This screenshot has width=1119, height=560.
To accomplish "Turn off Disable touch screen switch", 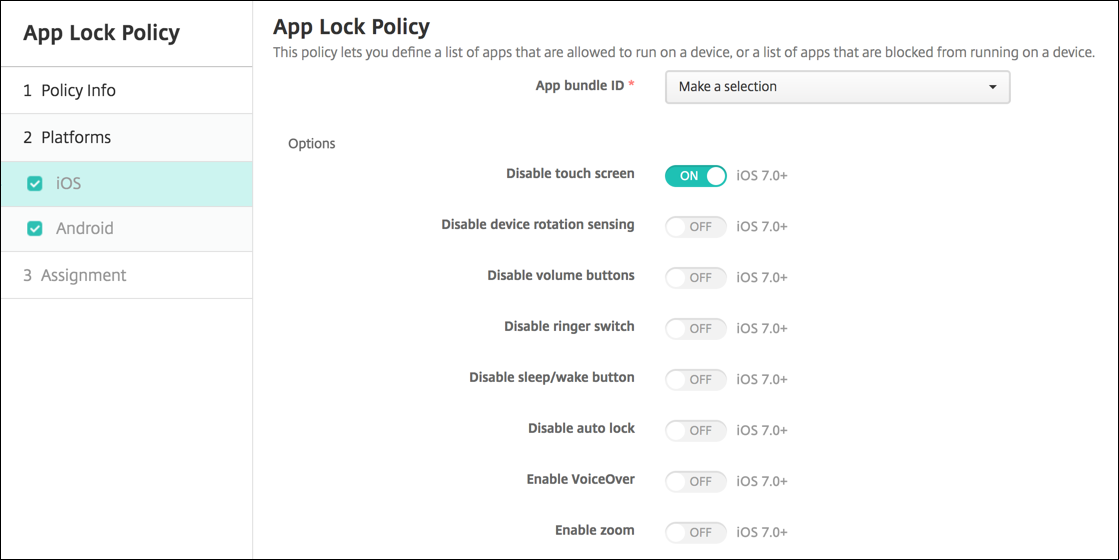I will pyautogui.click(x=695, y=176).
